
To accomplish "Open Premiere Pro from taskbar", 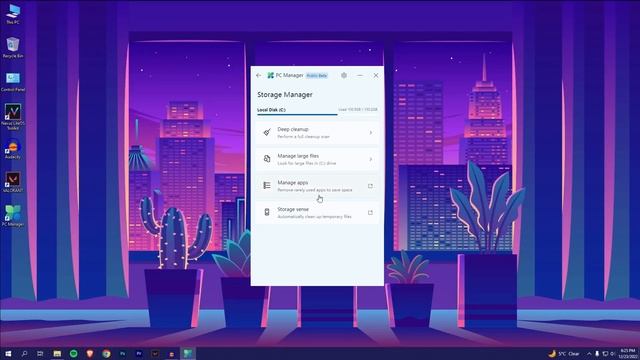I will coord(139,353).
